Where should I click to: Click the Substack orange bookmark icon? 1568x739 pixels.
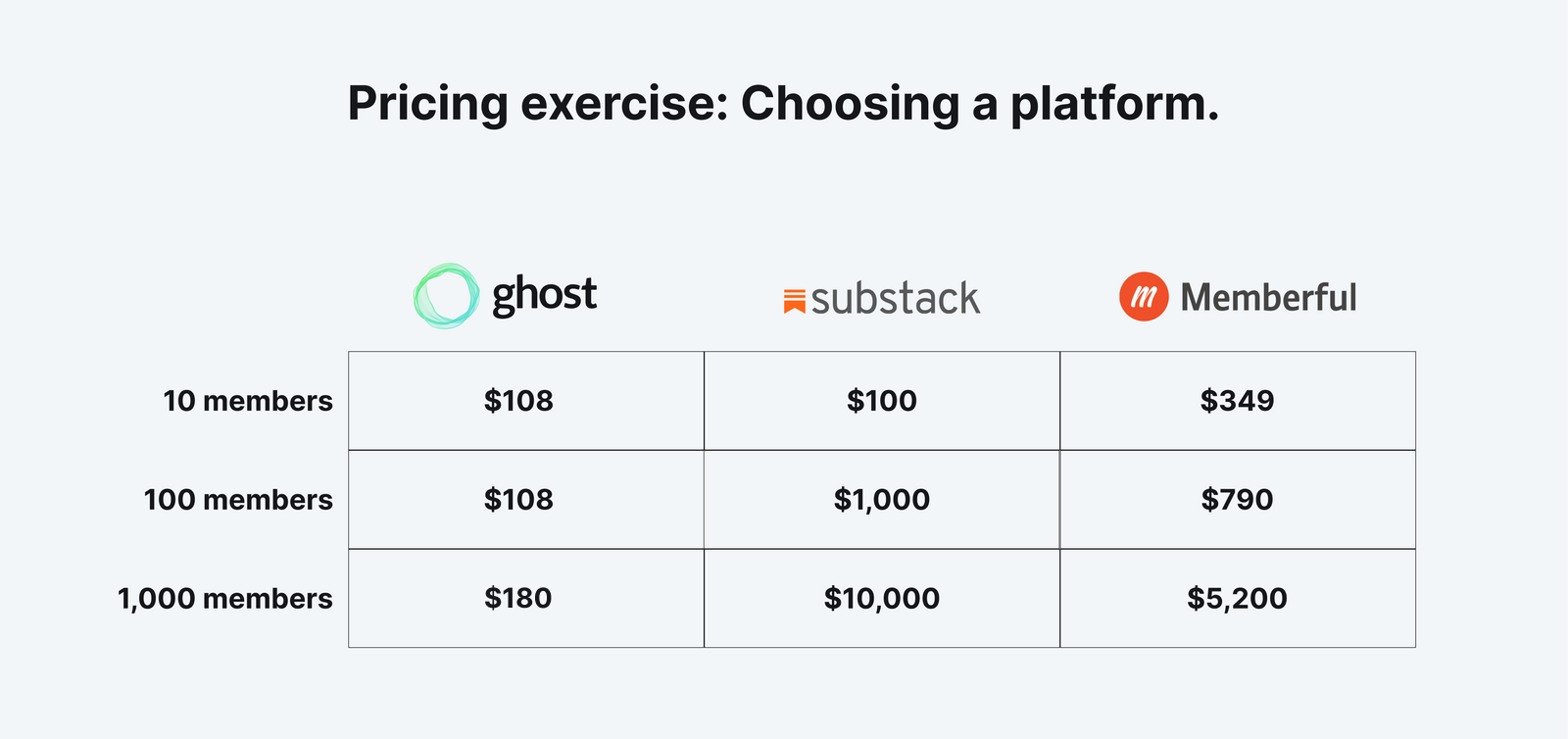pos(794,301)
